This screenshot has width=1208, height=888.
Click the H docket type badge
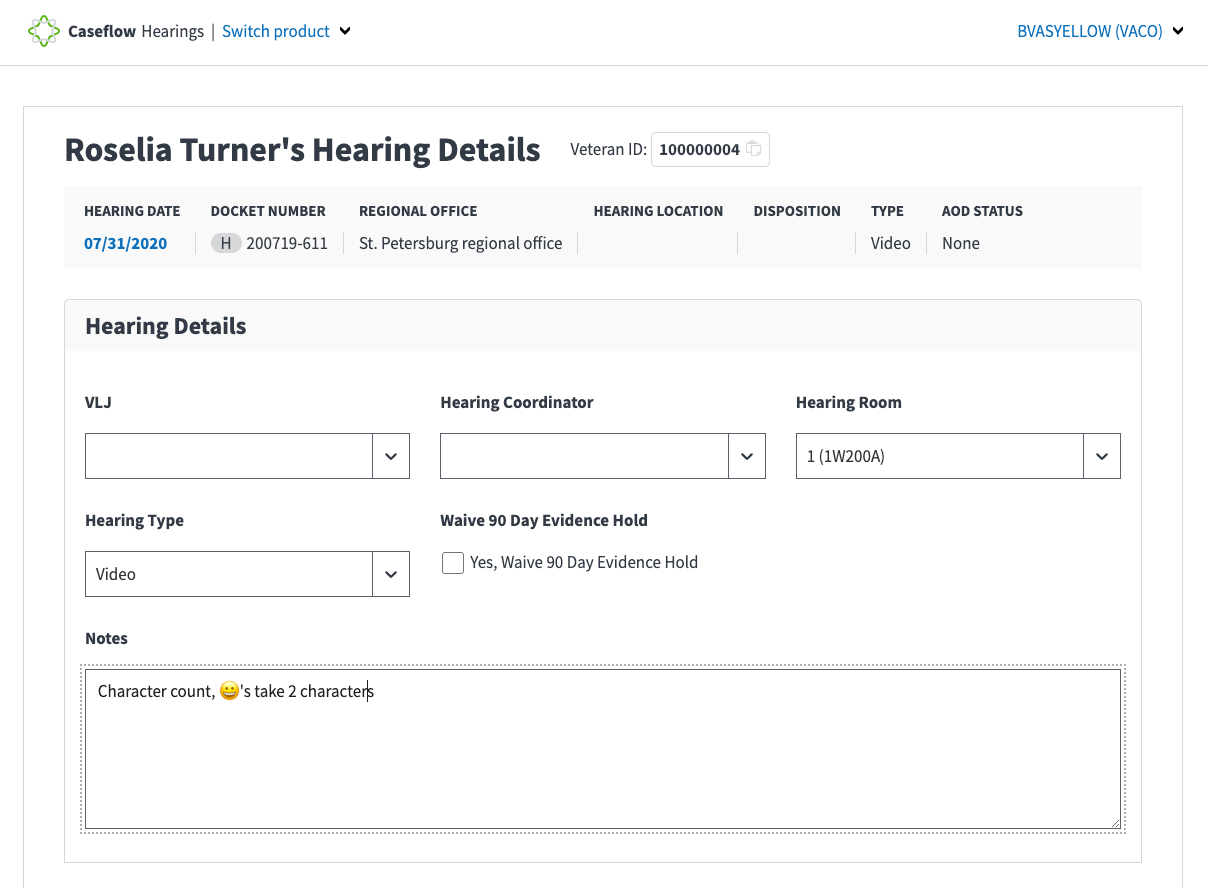click(x=226, y=243)
